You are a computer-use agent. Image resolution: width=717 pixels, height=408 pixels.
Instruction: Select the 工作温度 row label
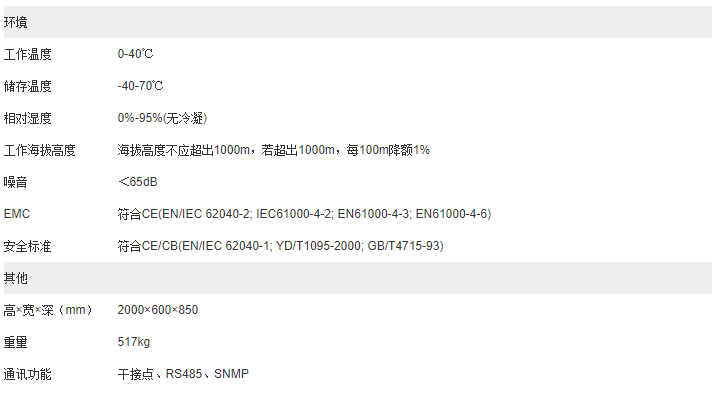[x=28, y=54]
